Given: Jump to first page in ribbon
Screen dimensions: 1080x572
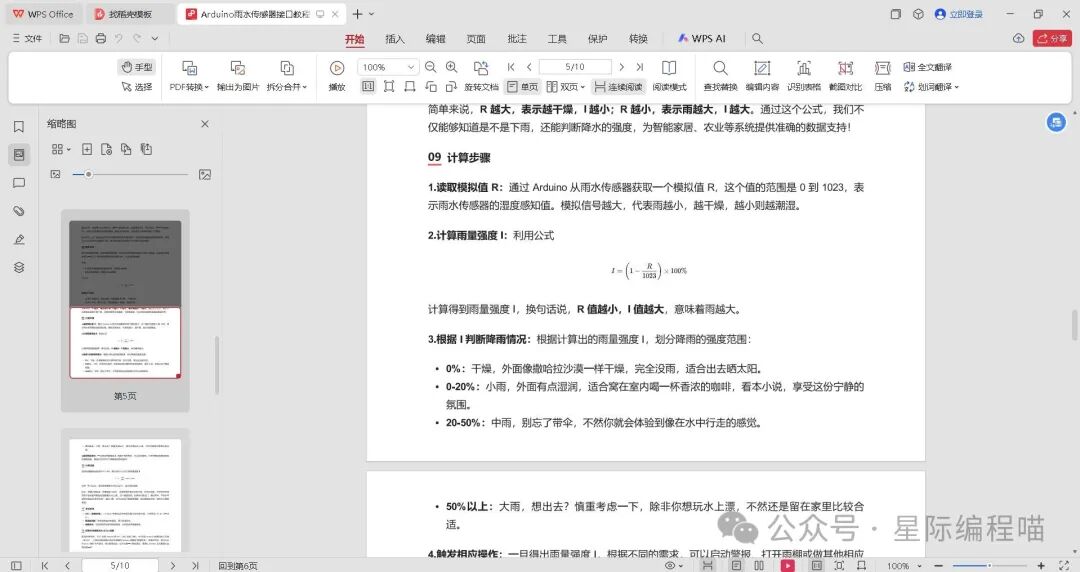Looking at the screenshot, I should tap(510, 67).
